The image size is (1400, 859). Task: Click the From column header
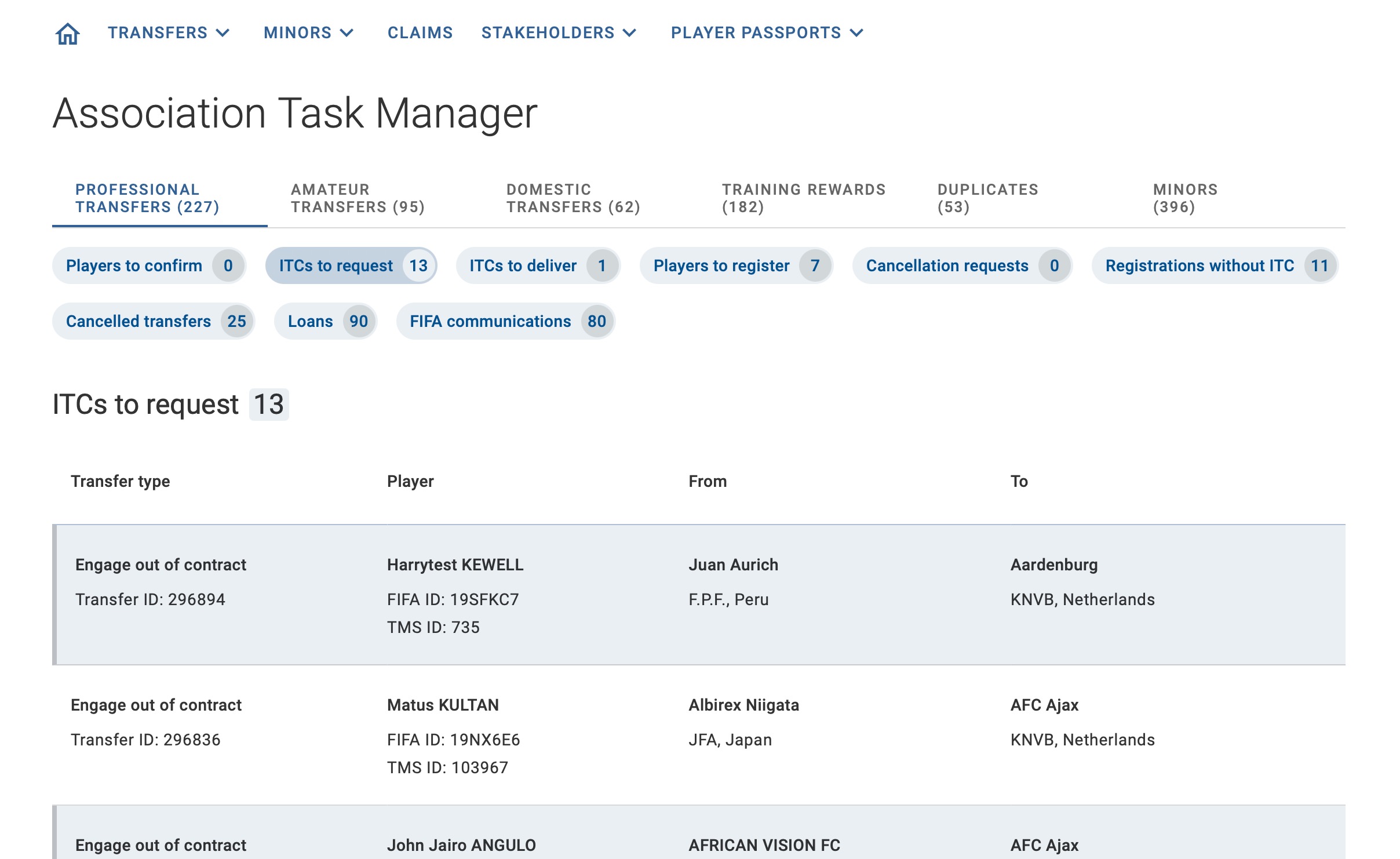click(x=708, y=482)
